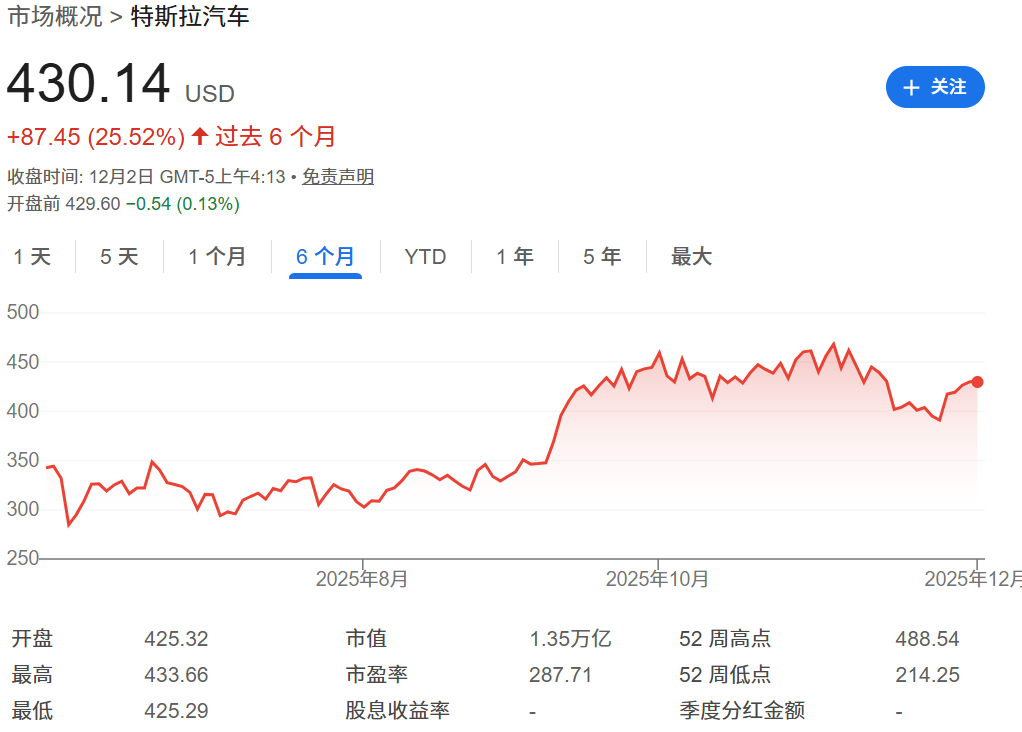Open the YTD performance view
Image resolution: width=1022 pixels, height=732 pixels.
point(426,256)
